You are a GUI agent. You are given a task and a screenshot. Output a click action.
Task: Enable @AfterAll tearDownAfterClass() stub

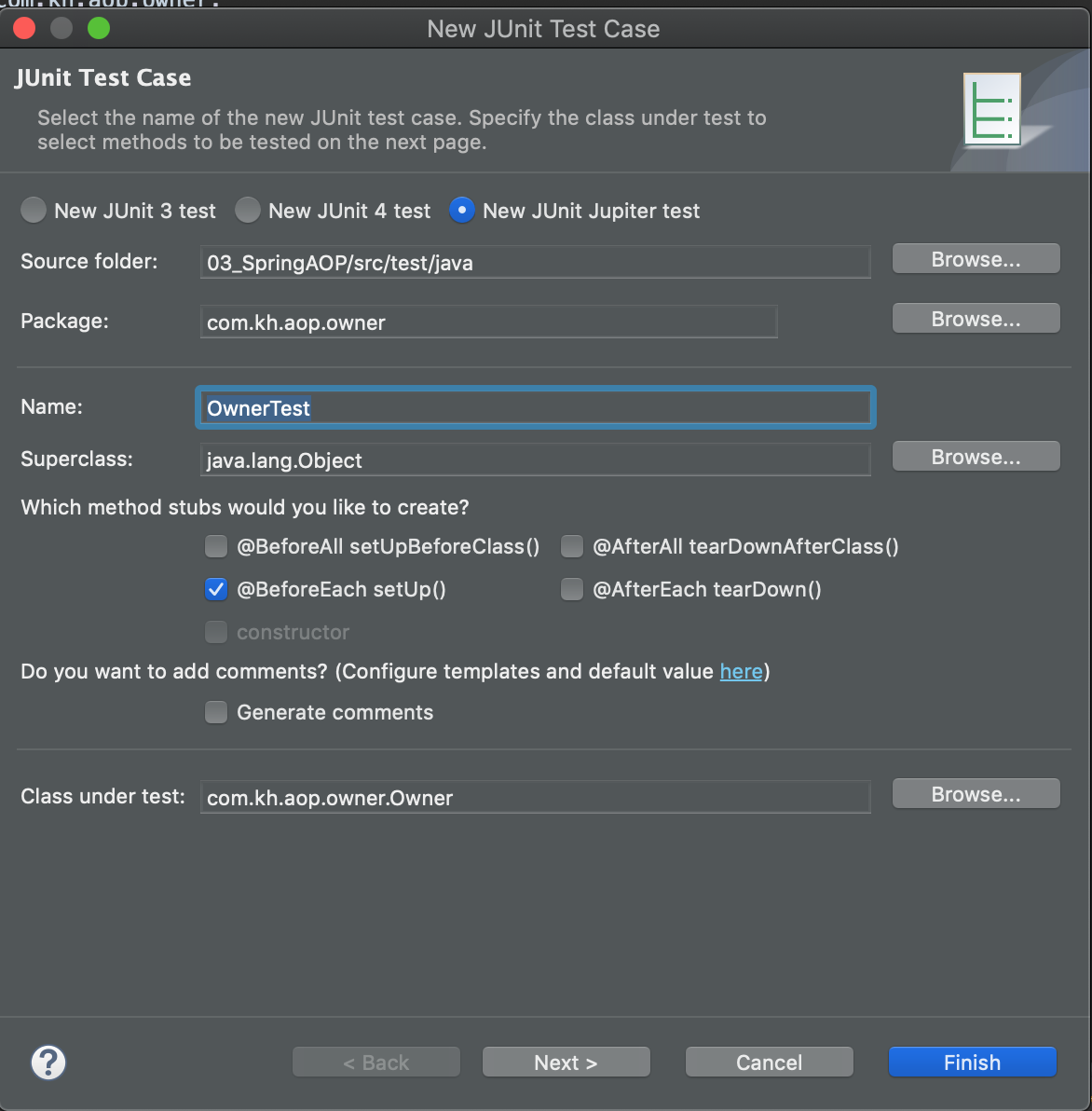(571, 546)
